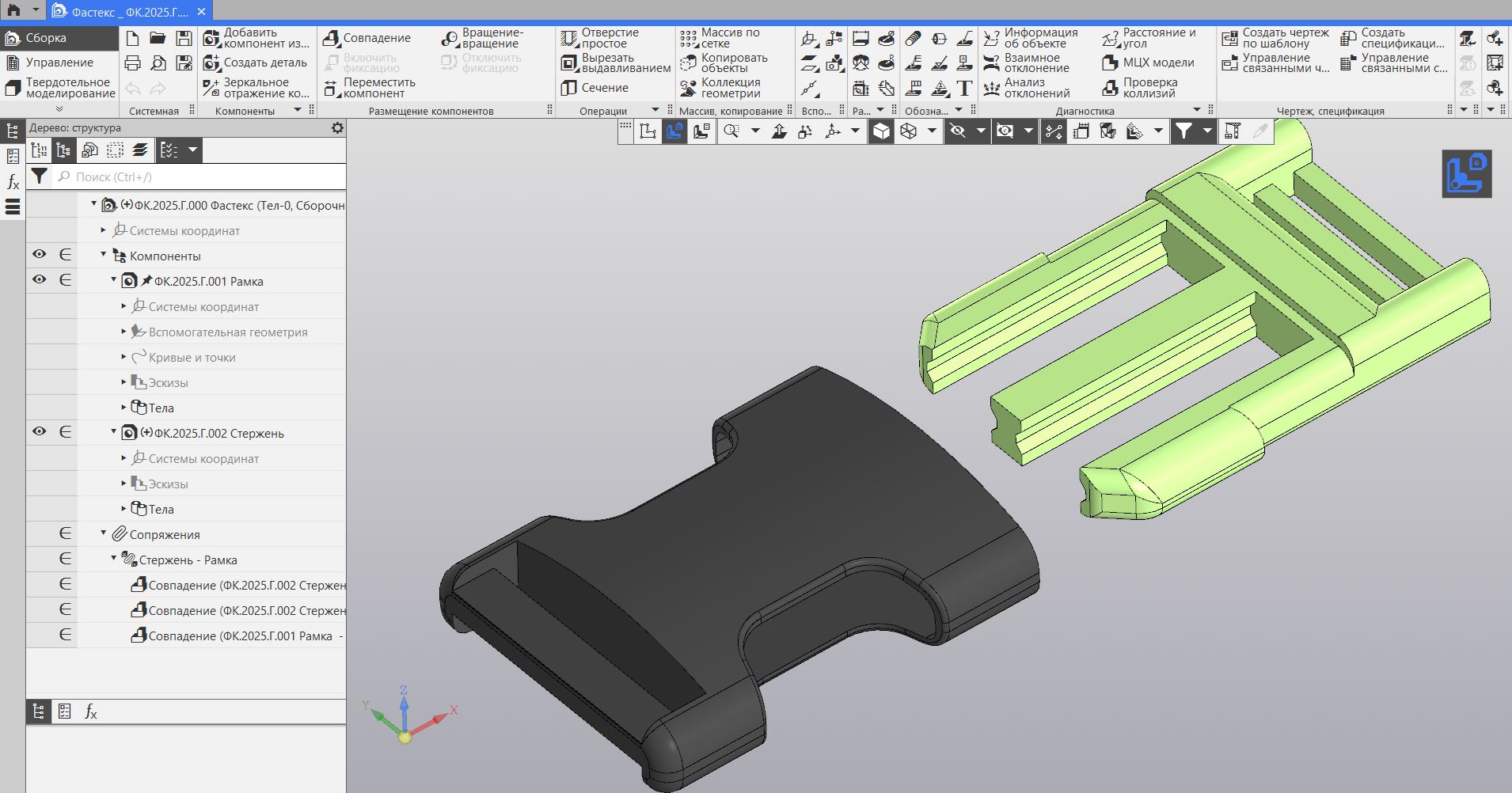This screenshot has width=1512, height=793.
Task: Toggle visibility eye for Компоненты group
Action: tap(39, 255)
